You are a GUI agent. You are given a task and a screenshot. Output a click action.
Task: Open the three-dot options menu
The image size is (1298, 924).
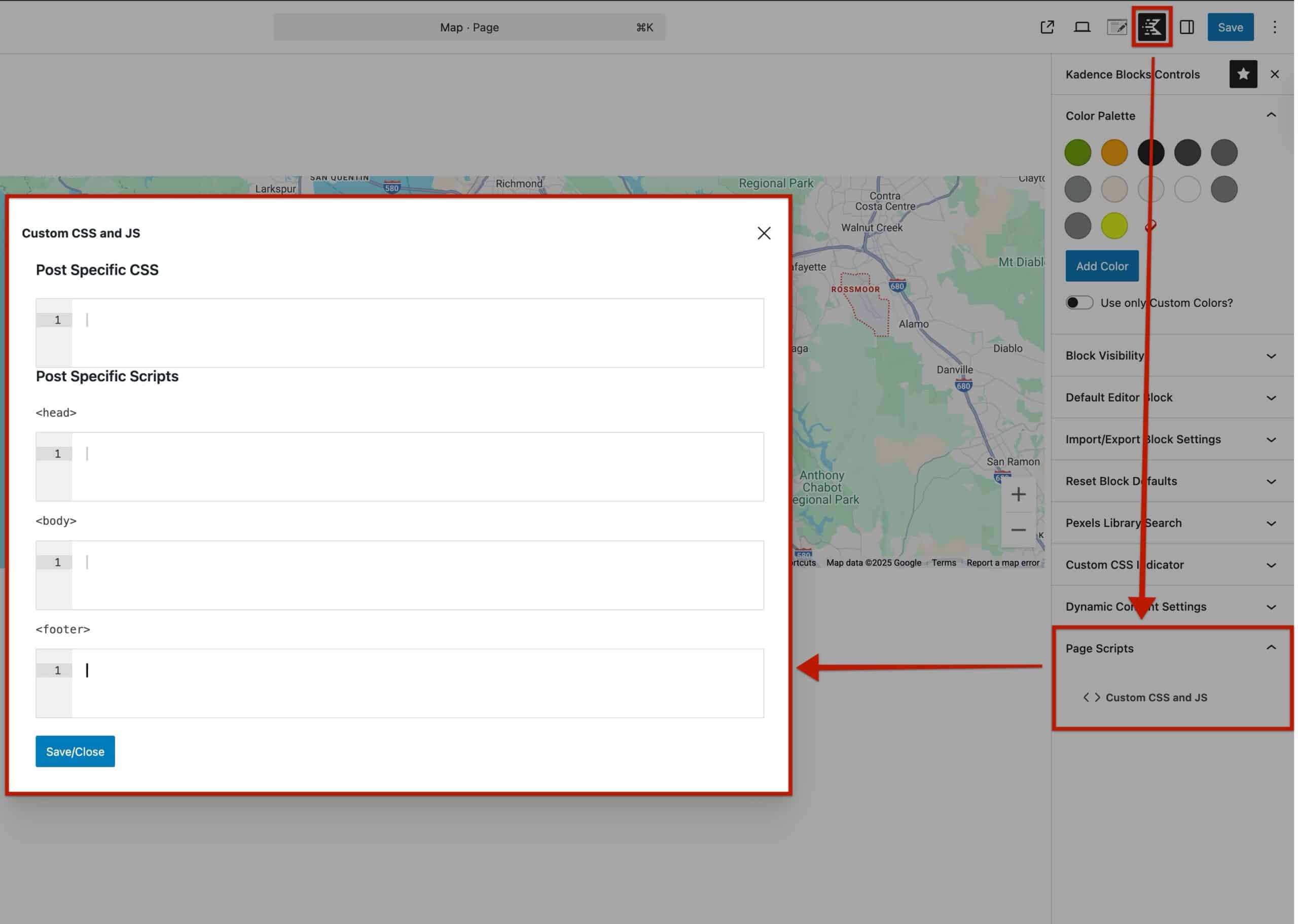pos(1274,27)
